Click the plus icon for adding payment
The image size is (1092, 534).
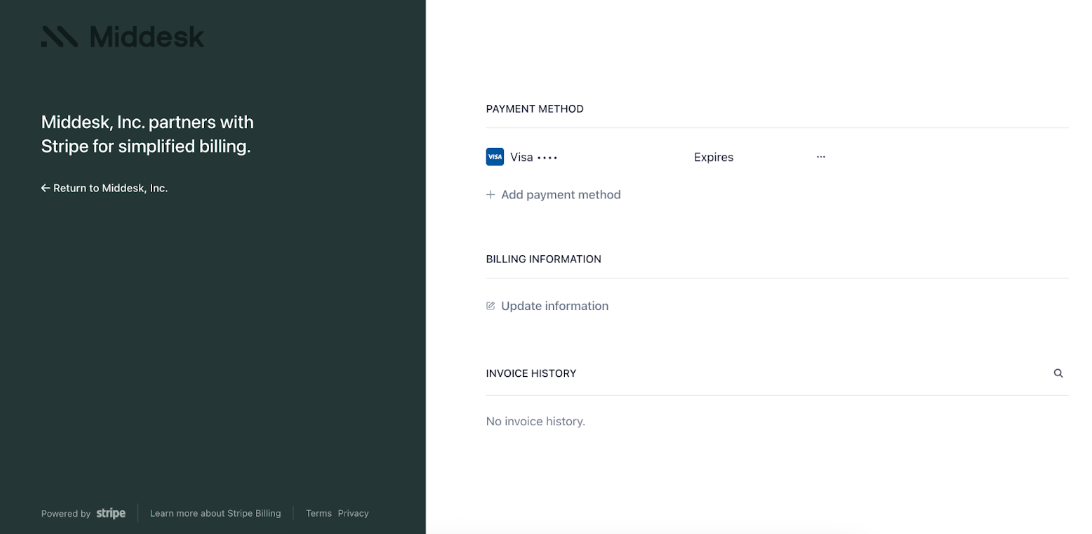click(491, 195)
